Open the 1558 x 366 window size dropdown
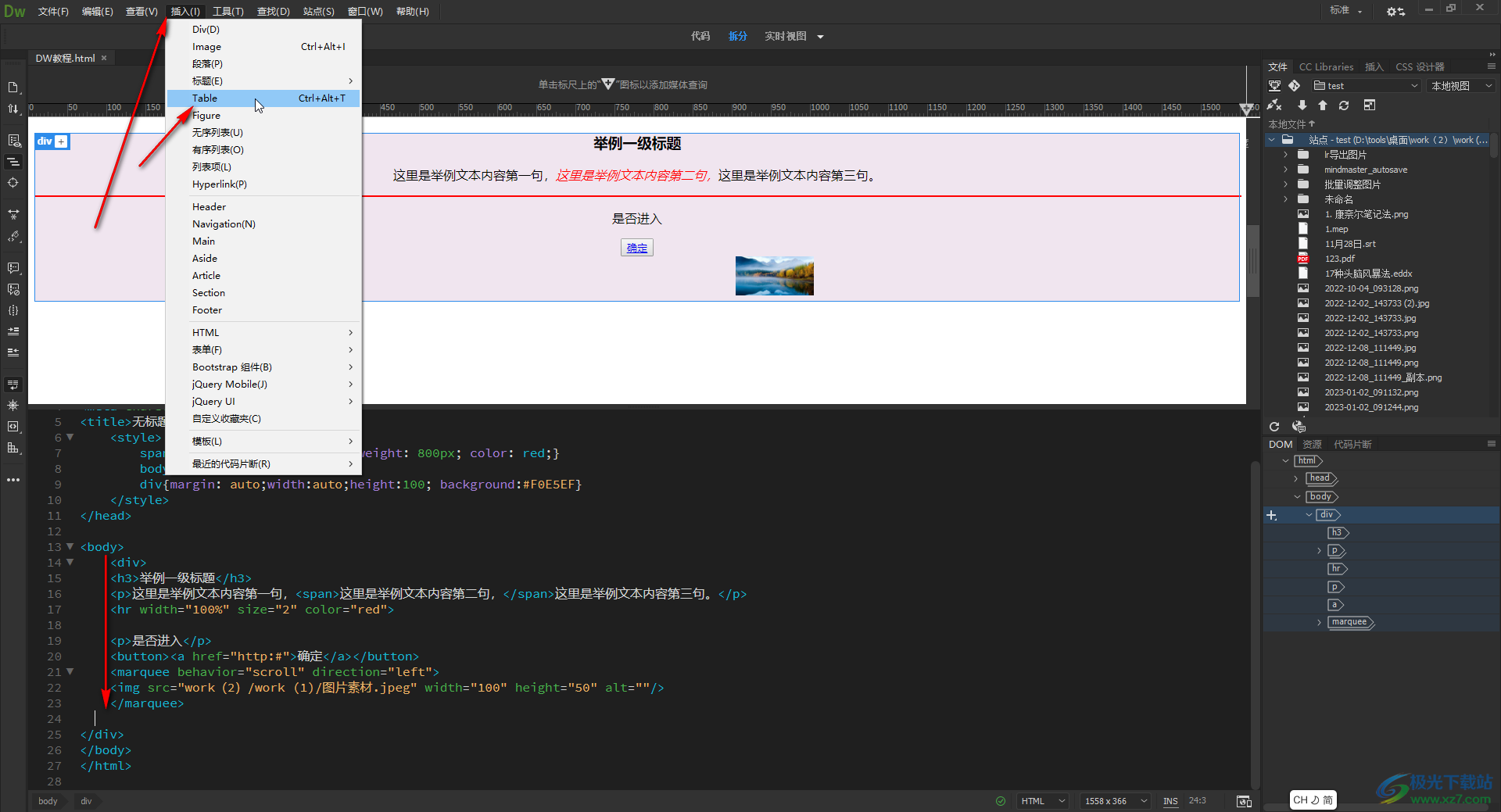Screen dimensions: 1501x812 tap(1116, 801)
